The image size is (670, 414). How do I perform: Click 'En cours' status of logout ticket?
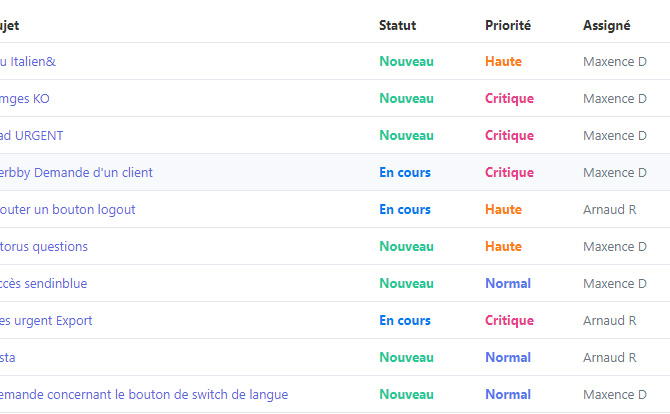(405, 210)
